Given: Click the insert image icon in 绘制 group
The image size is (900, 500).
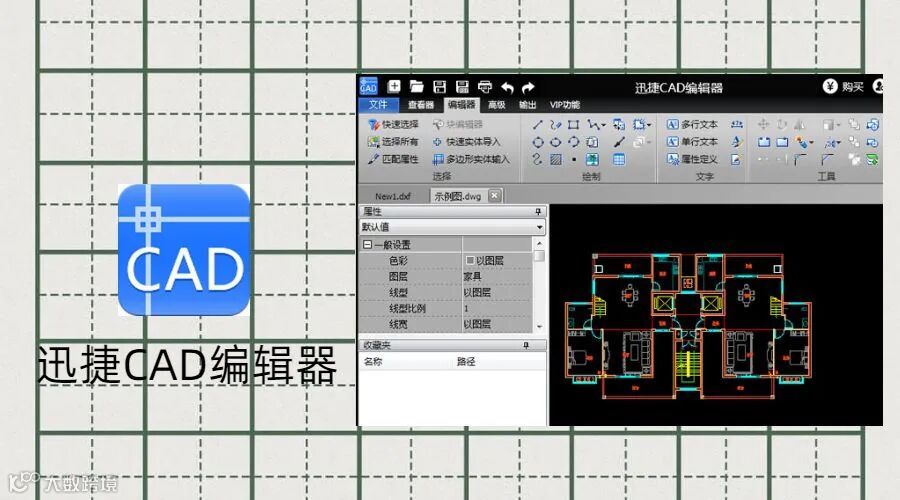Looking at the screenshot, I should [592, 159].
